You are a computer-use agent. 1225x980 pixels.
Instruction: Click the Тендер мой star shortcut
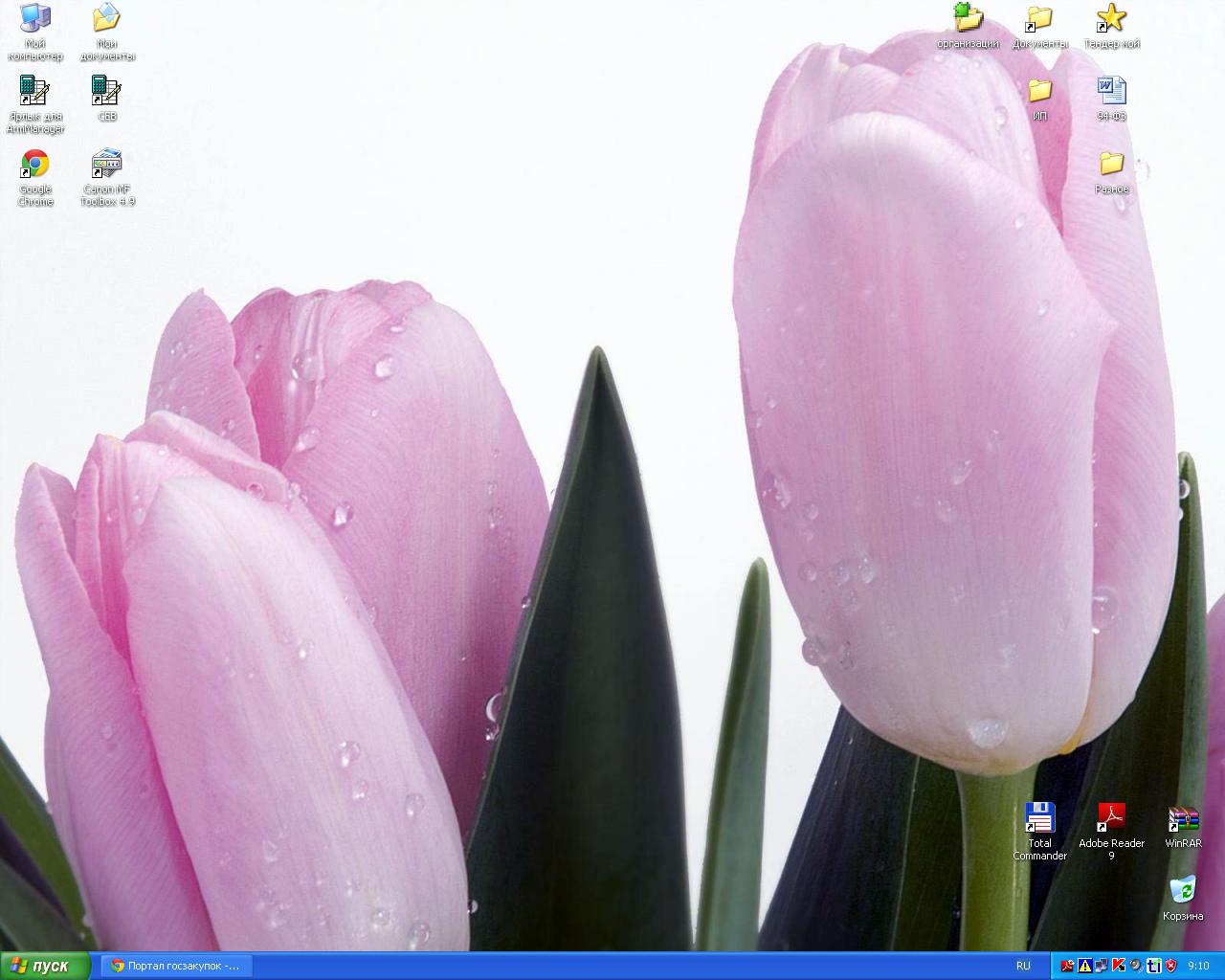tap(1111, 18)
